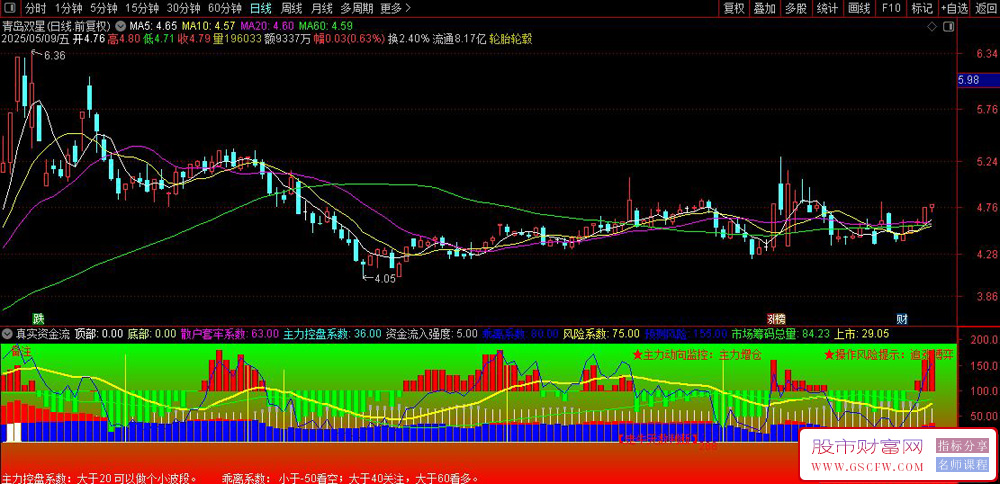Viewport: 1000px width, 484px height.
Task: Switch to the 5分钟 period tab
Action: [103, 8]
